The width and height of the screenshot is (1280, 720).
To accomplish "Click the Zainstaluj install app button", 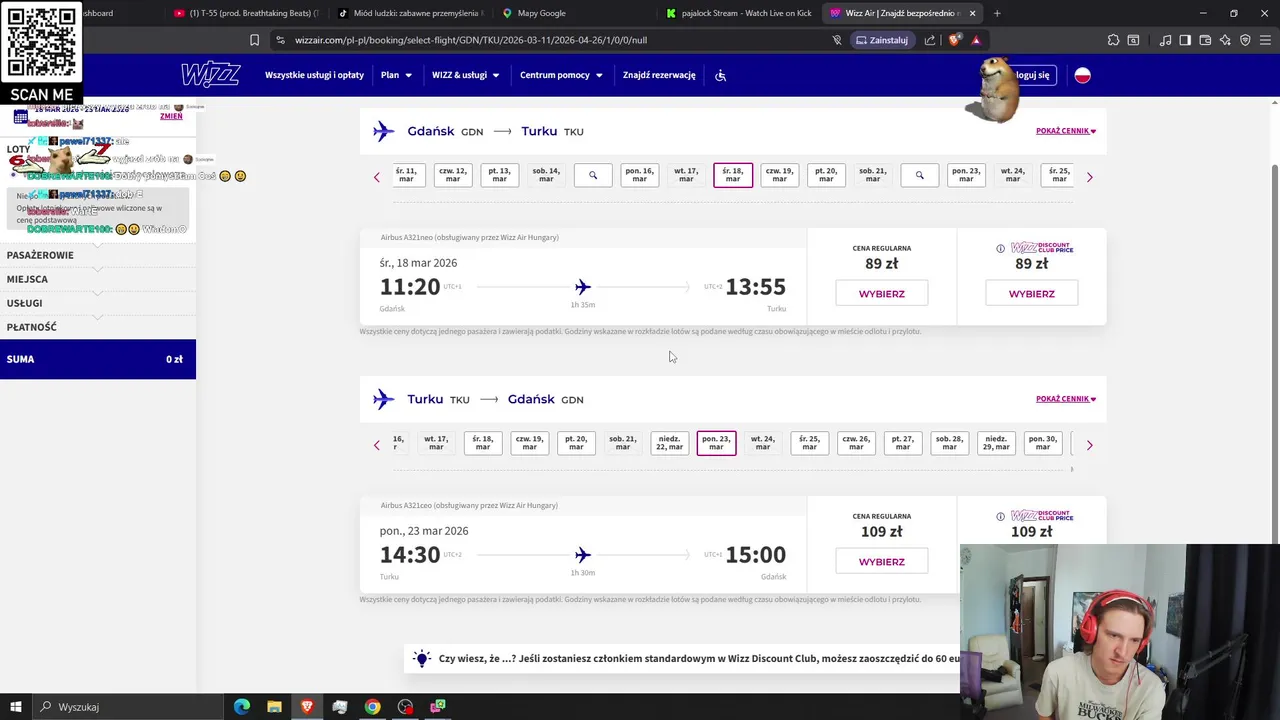I will coord(881,40).
